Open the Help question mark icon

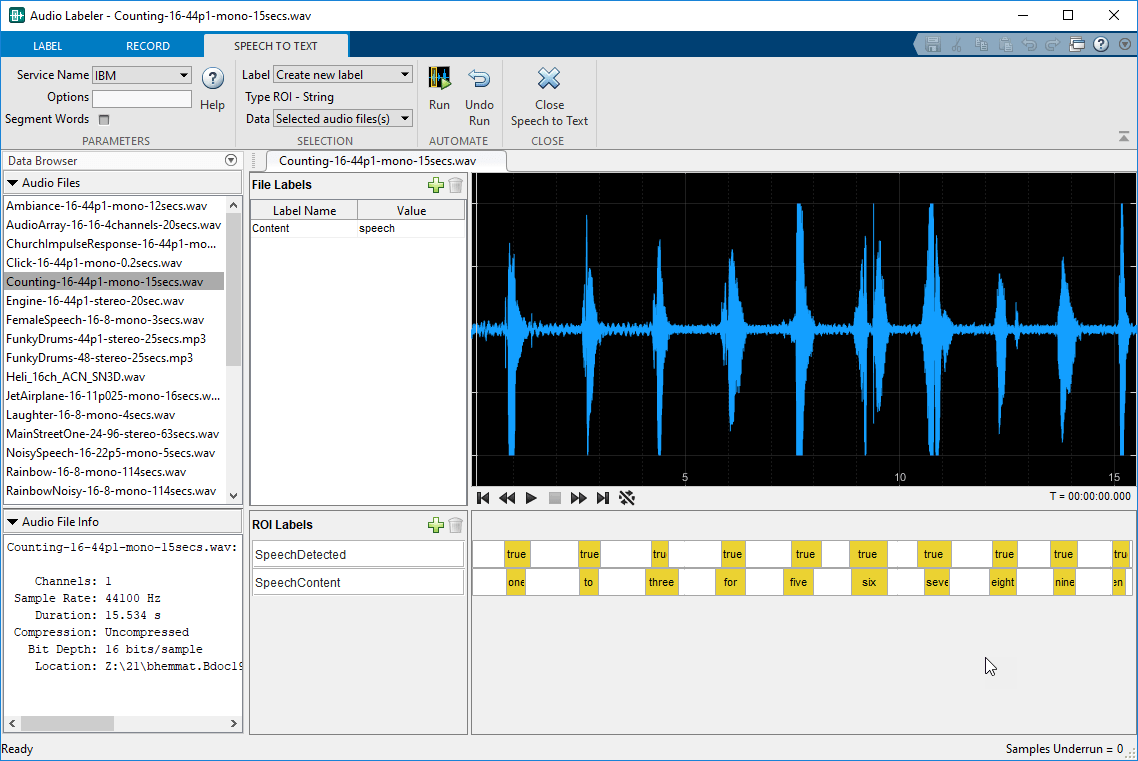(212, 80)
